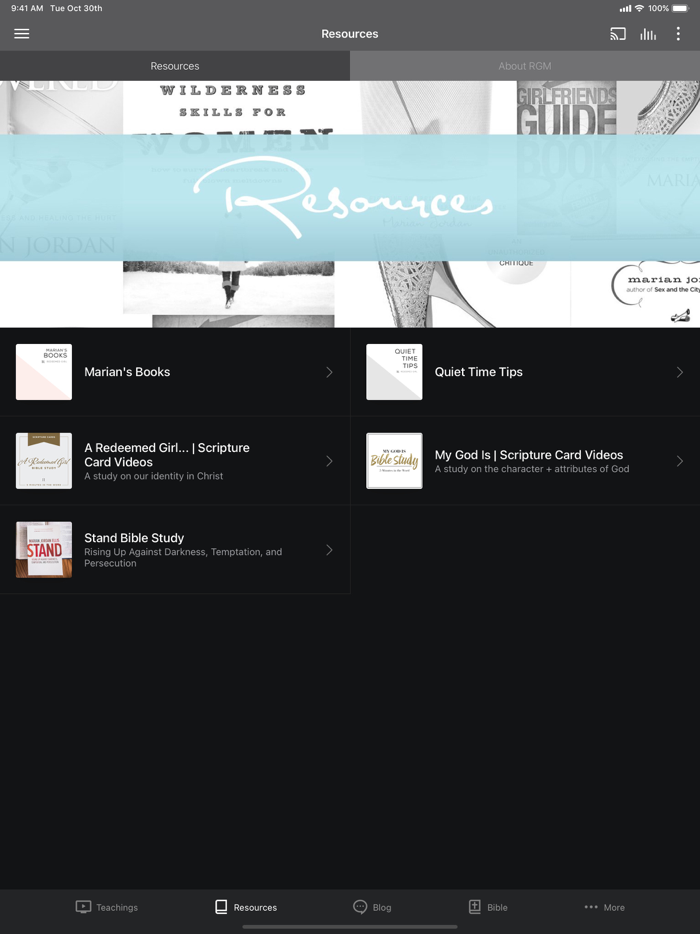Switch to the About RGM tab
The height and width of the screenshot is (934, 700).
coord(525,66)
